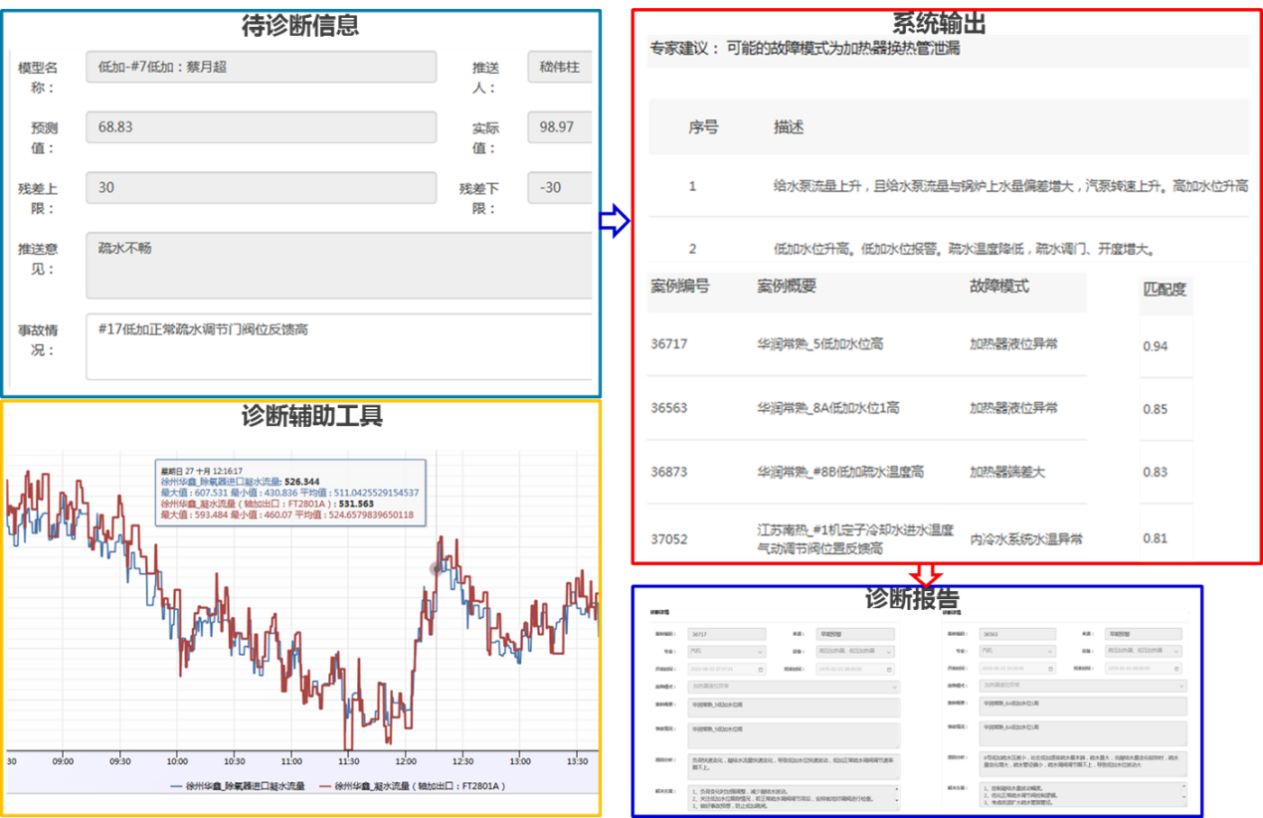
Task: Click the 故障模式 column header in case table
Action: point(999,286)
